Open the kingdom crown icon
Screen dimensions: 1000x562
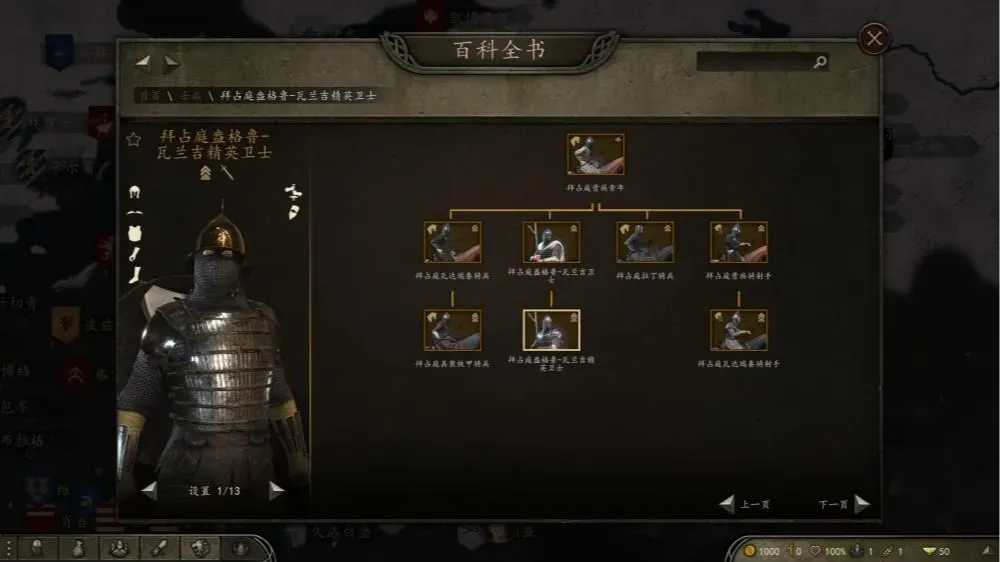tap(240, 548)
